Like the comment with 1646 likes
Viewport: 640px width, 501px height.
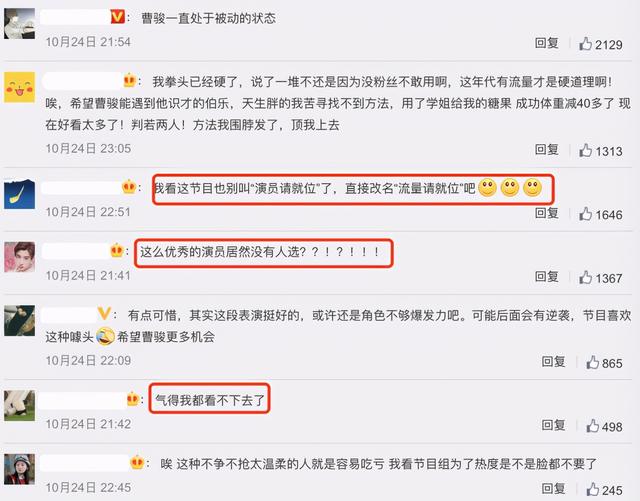(585, 214)
